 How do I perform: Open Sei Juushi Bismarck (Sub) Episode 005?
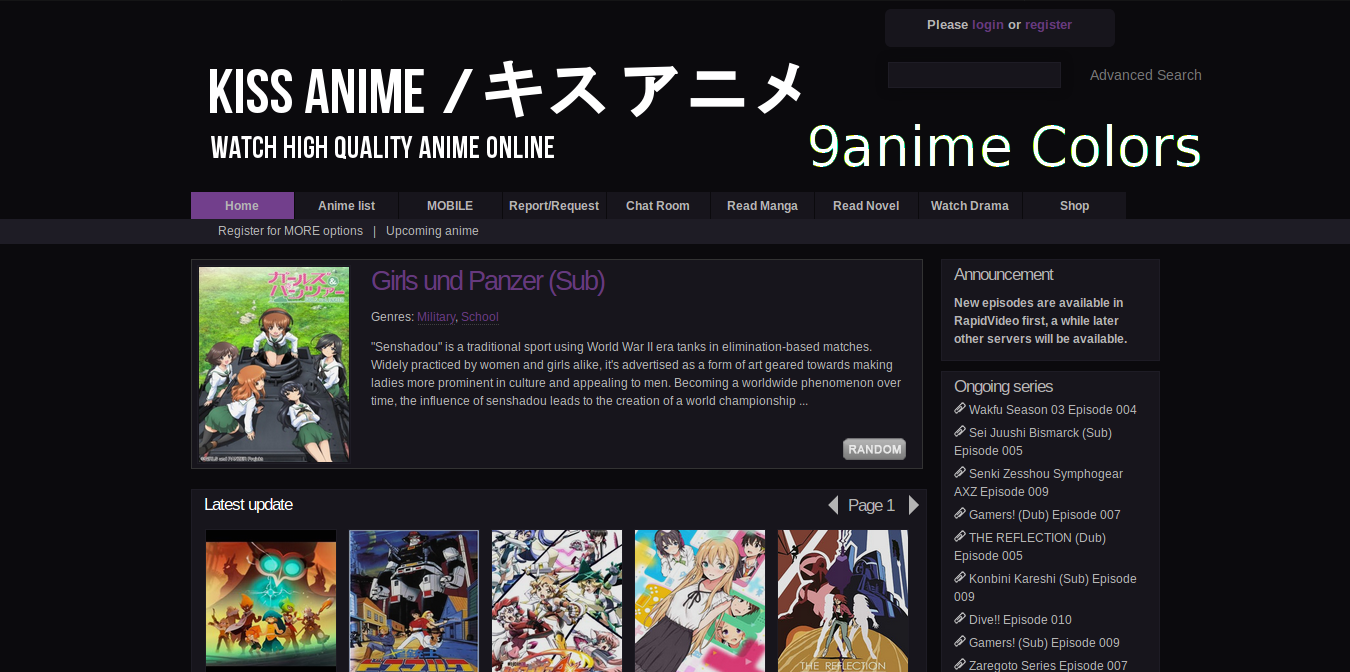(1033, 442)
